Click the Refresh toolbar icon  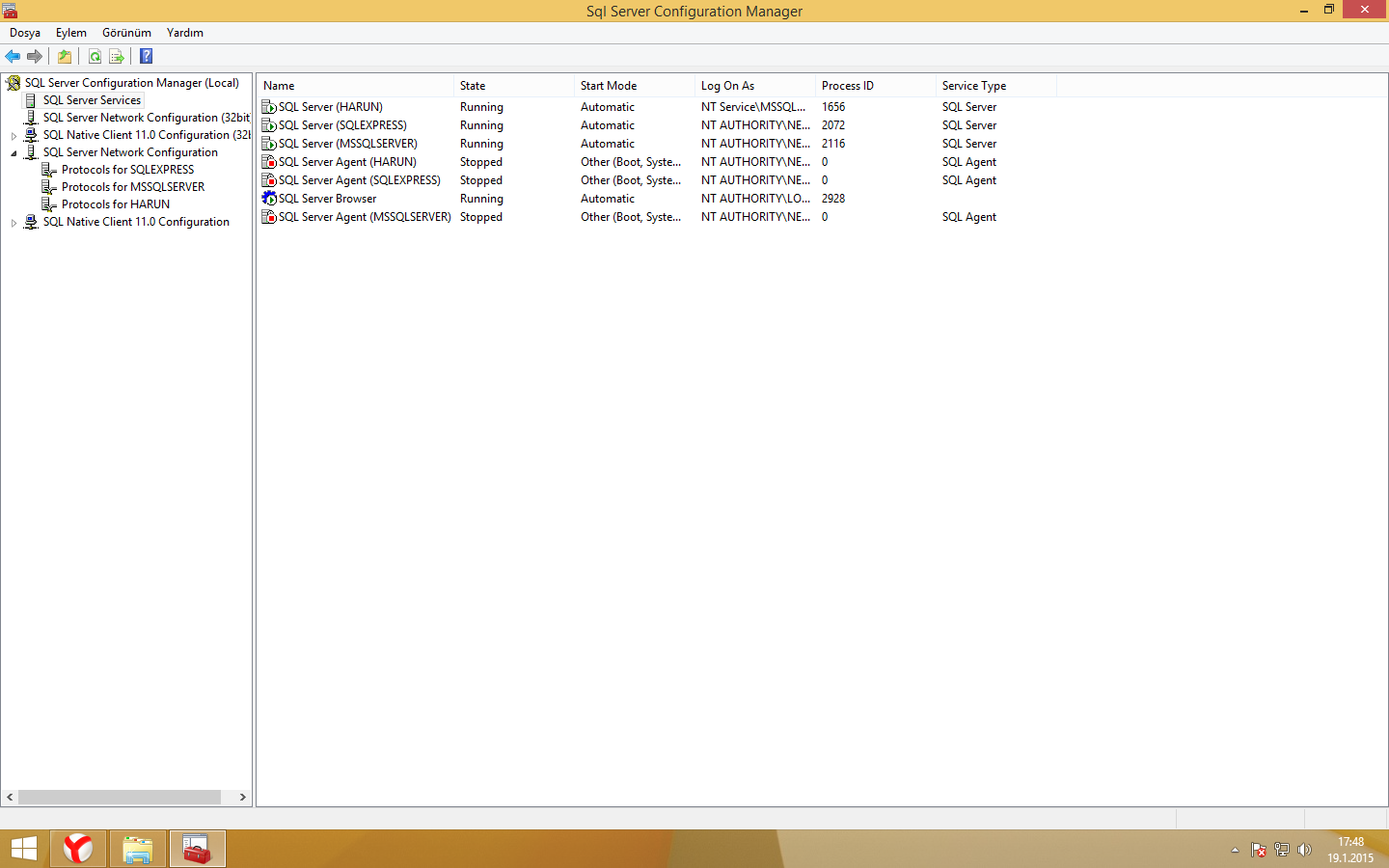coord(95,56)
